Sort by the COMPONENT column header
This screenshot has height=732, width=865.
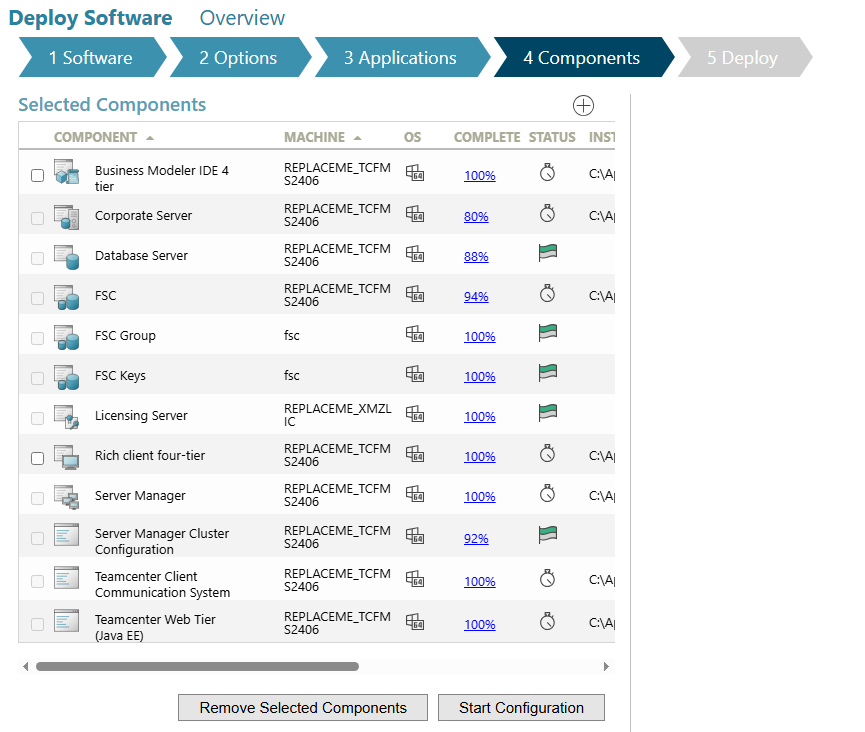[95, 137]
